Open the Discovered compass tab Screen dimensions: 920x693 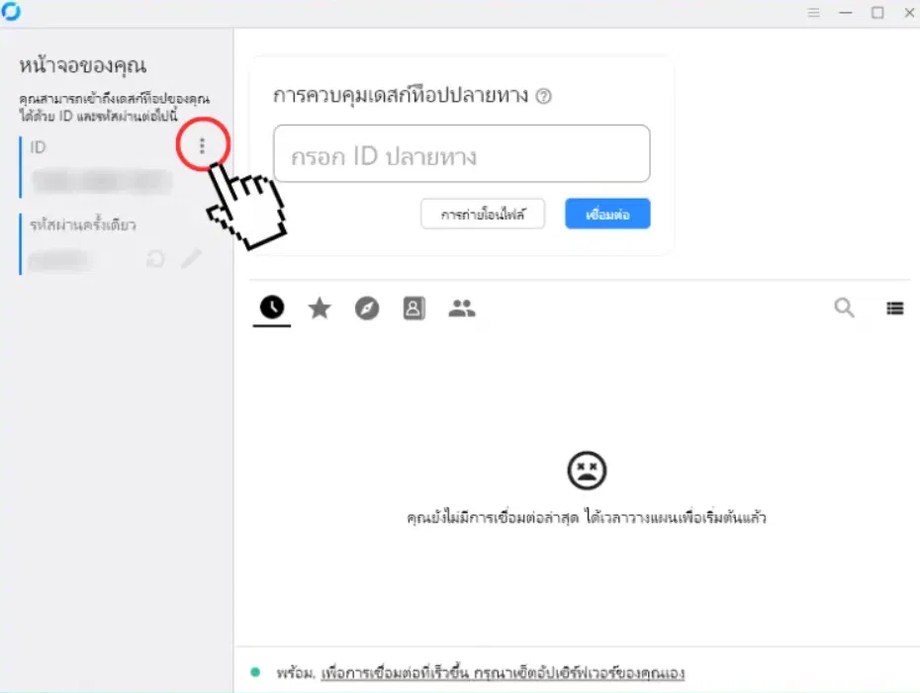pos(367,308)
